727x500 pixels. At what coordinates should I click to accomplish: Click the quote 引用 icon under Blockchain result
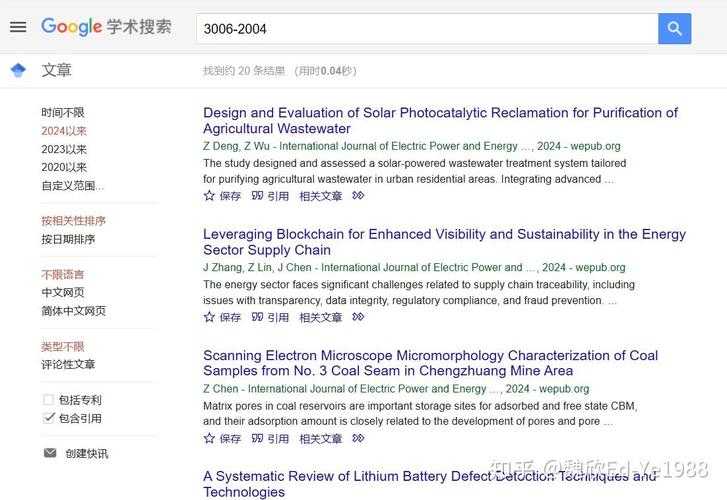(x=258, y=317)
